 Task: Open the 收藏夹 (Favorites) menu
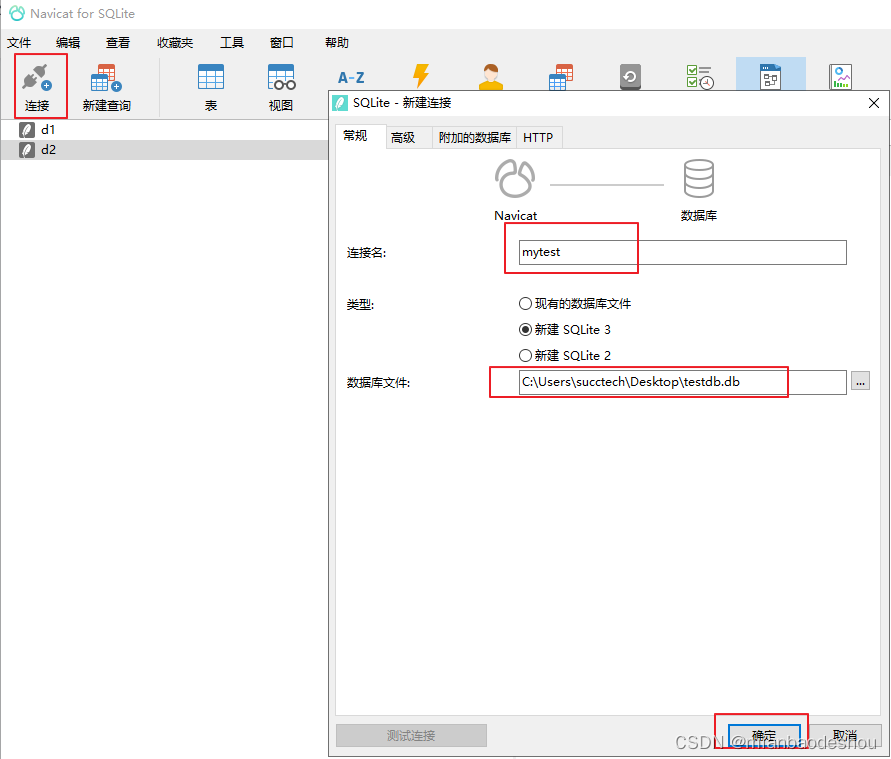175,43
